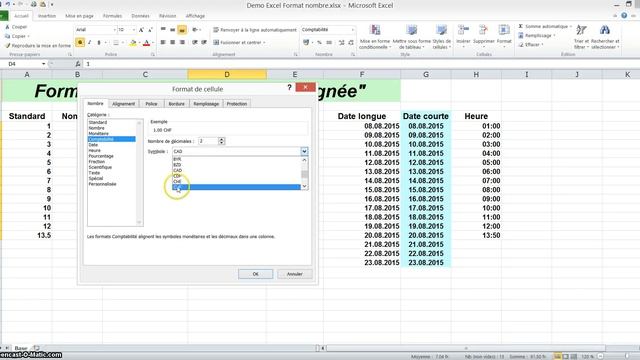Switch to the Formules ribbon tab
The image size is (640, 360).
(x=112, y=16)
